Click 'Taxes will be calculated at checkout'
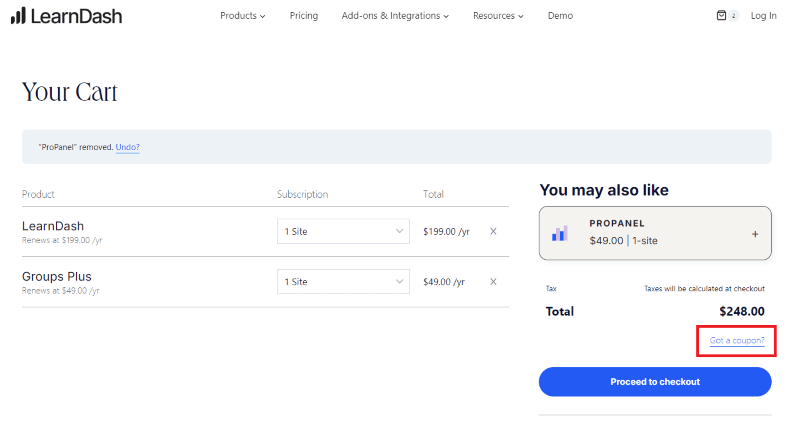This screenshot has height=422, width=800. point(704,289)
